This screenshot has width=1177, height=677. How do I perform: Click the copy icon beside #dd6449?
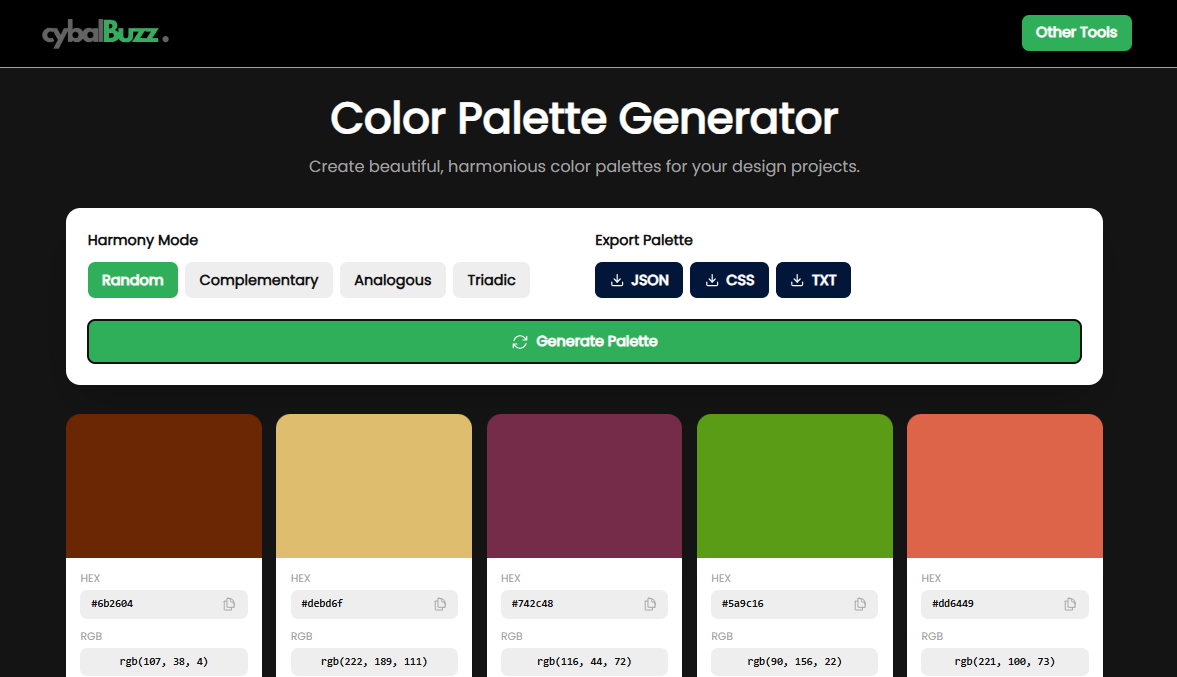tap(1070, 604)
